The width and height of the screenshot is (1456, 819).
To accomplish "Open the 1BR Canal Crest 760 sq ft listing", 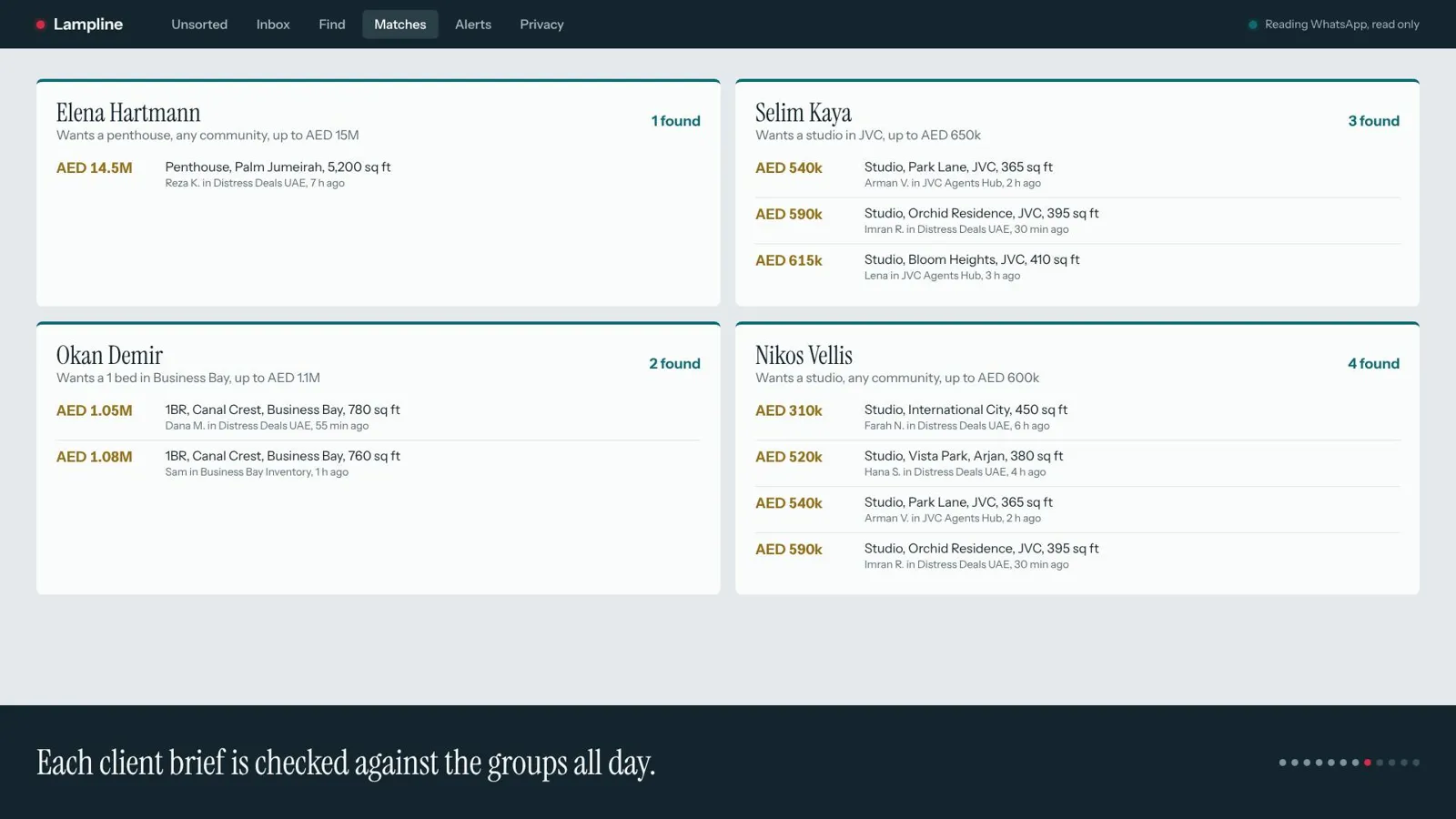I will (x=378, y=464).
